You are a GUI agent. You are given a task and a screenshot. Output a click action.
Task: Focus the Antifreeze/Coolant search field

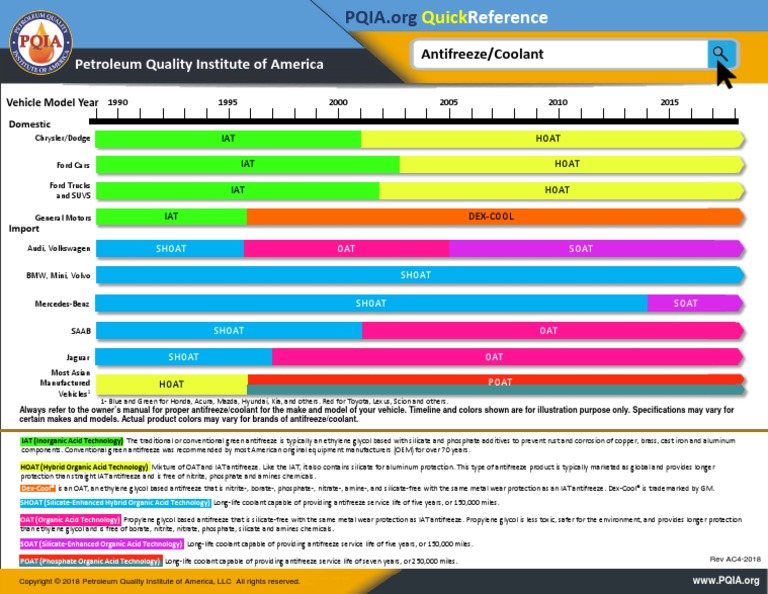click(x=560, y=54)
